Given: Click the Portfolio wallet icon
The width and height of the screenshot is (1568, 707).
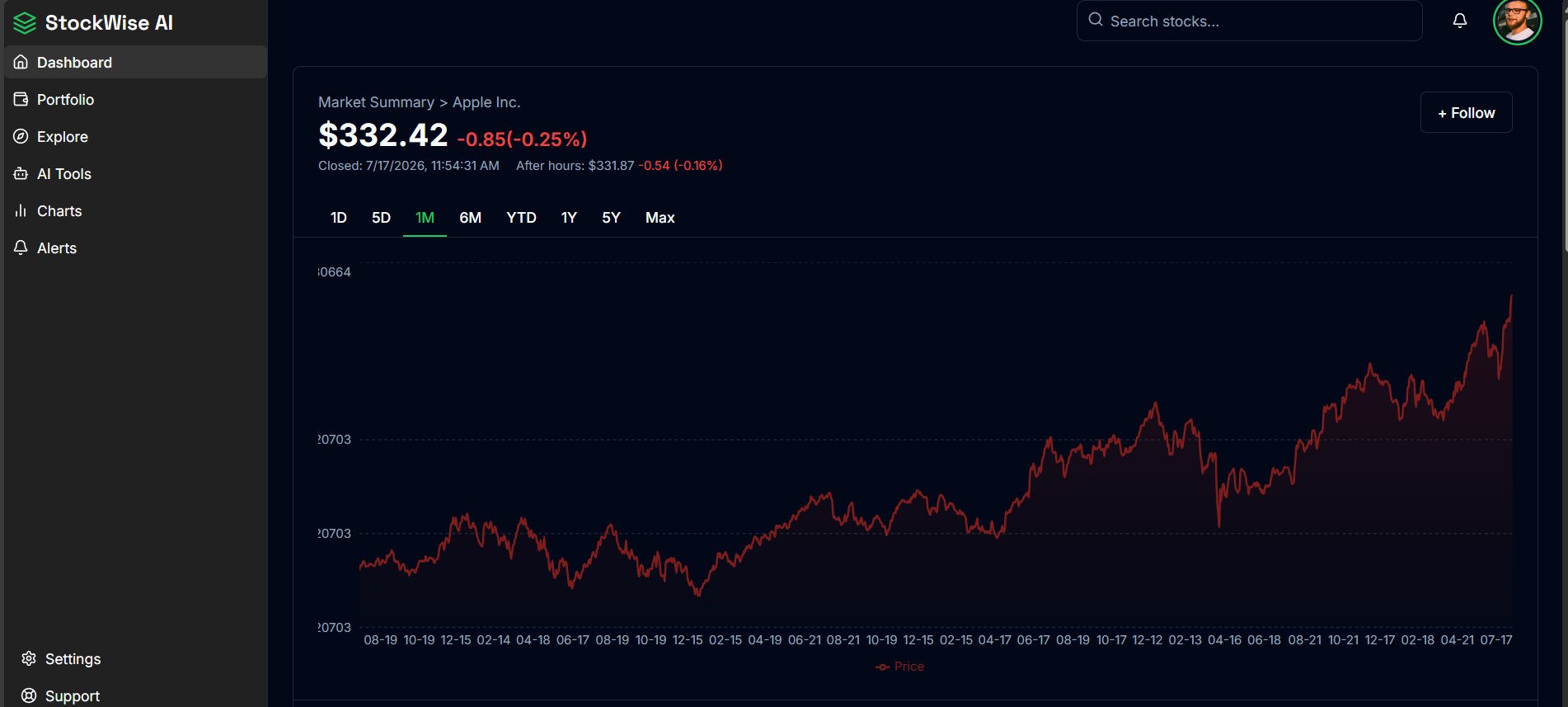Looking at the screenshot, I should click(x=21, y=99).
